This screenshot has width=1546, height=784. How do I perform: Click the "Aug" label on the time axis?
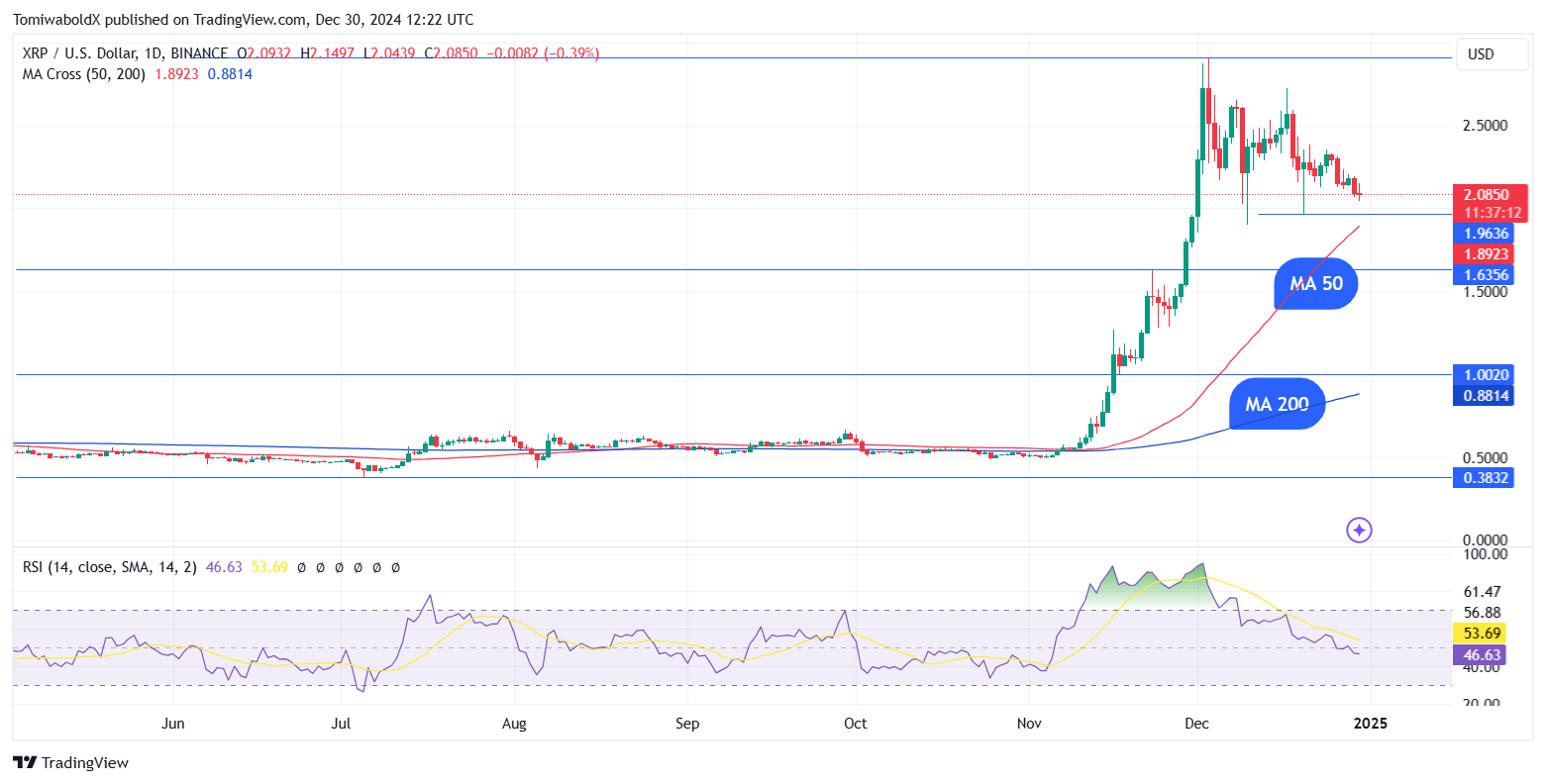pyautogui.click(x=514, y=724)
